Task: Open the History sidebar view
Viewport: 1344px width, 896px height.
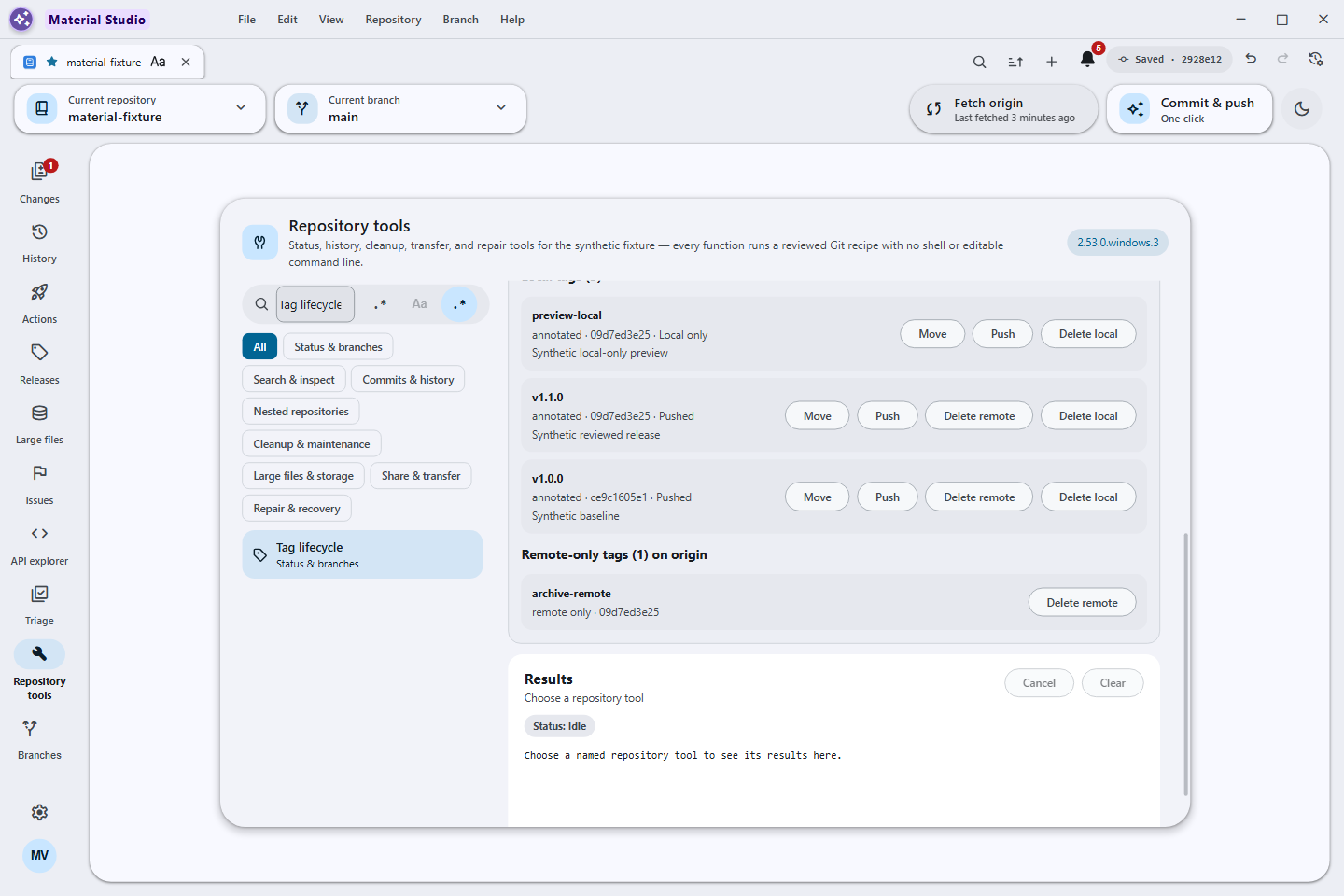Action: click(39, 242)
